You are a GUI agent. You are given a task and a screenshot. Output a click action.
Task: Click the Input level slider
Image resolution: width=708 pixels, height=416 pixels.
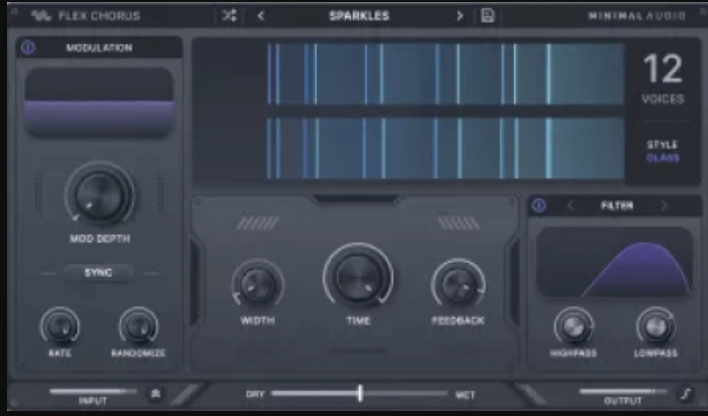[x=93, y=391]
